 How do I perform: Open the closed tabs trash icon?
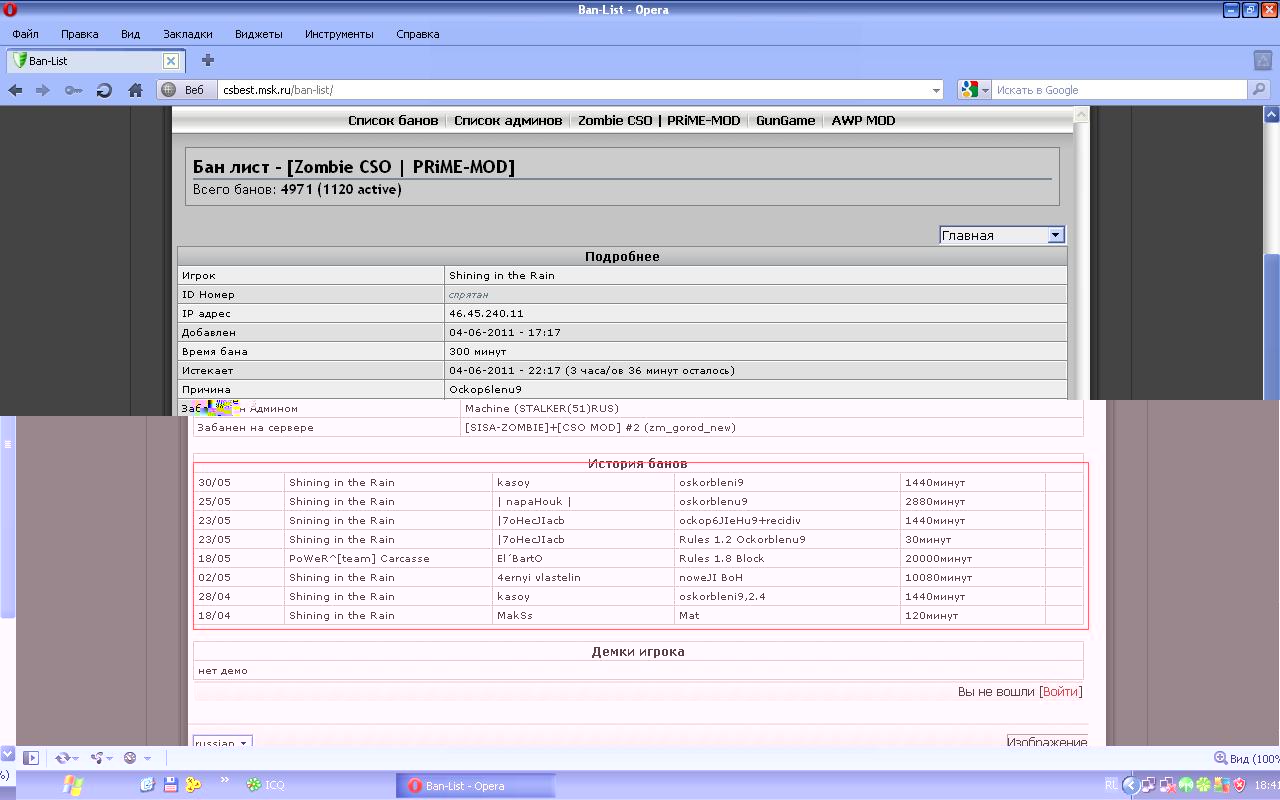coord(1262,60)
